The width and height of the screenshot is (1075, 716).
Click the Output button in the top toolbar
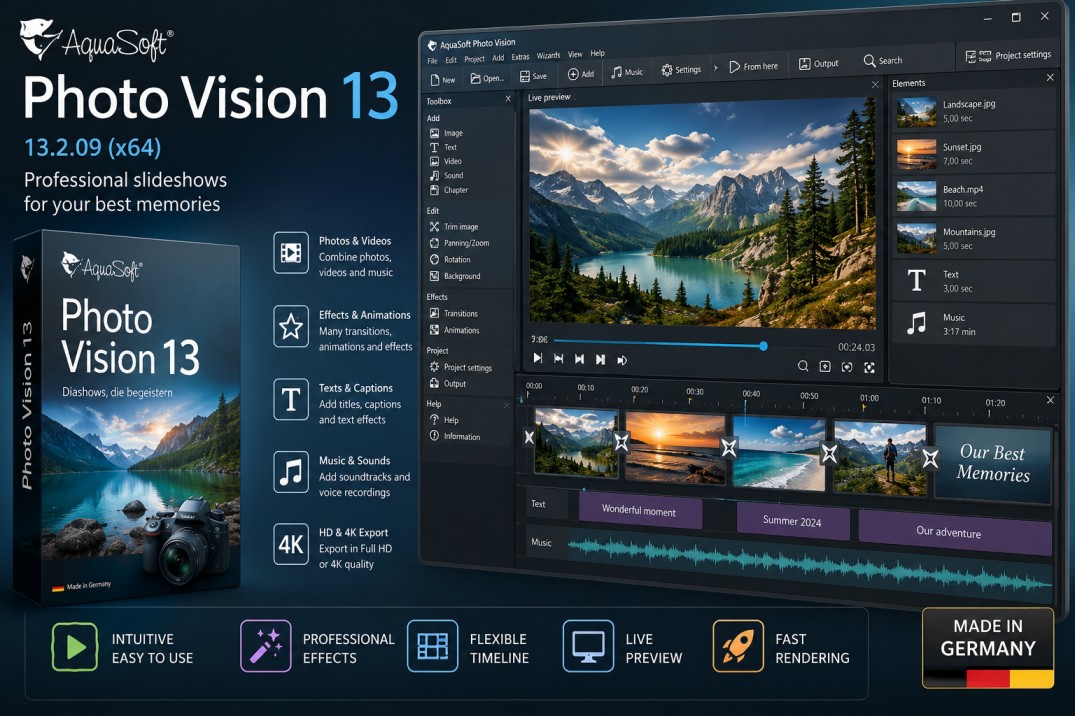(819, 63)
